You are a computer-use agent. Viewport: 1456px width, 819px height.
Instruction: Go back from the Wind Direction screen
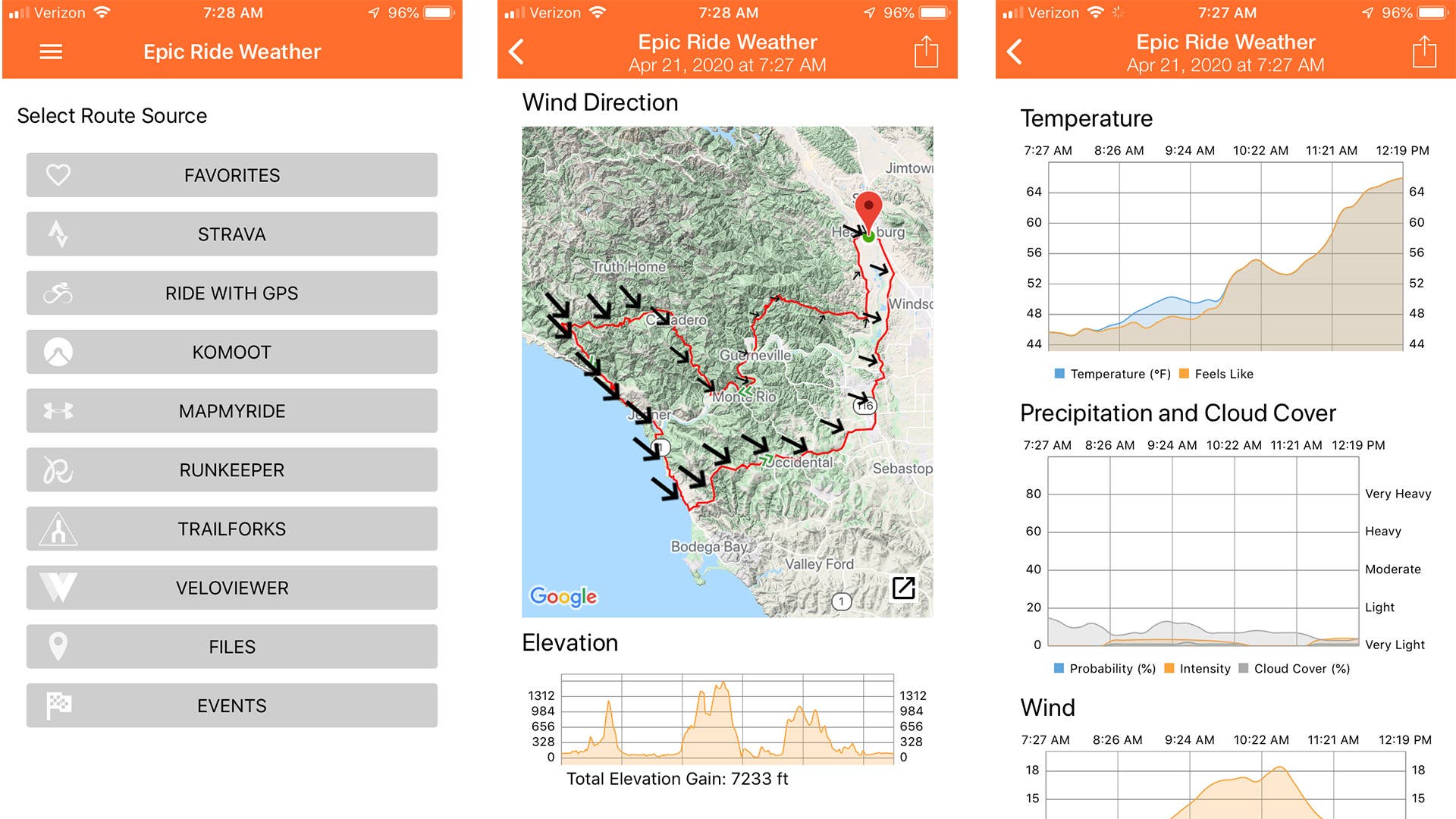pyautogui.click(x=516, y=52)
